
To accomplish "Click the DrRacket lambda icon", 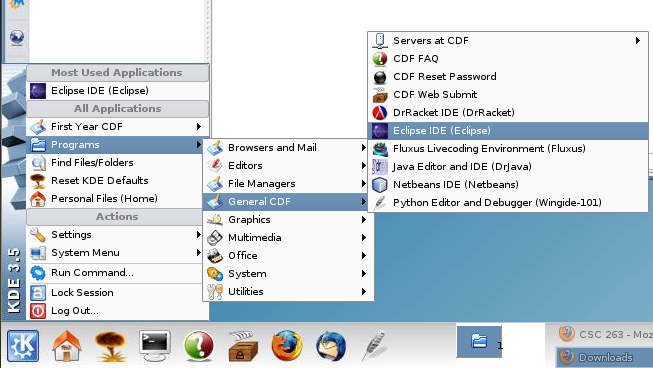I will click(x=380, y=113).
